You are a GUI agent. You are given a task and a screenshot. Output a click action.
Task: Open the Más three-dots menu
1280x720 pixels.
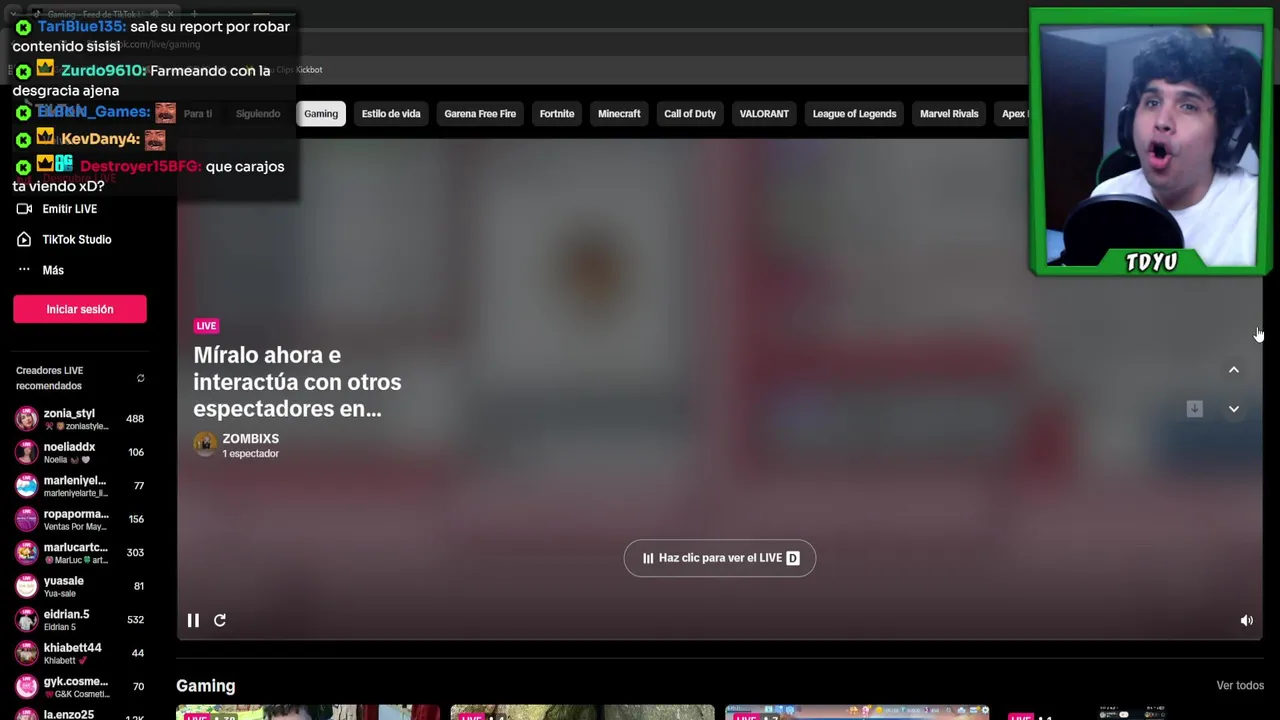coord(24,270)
